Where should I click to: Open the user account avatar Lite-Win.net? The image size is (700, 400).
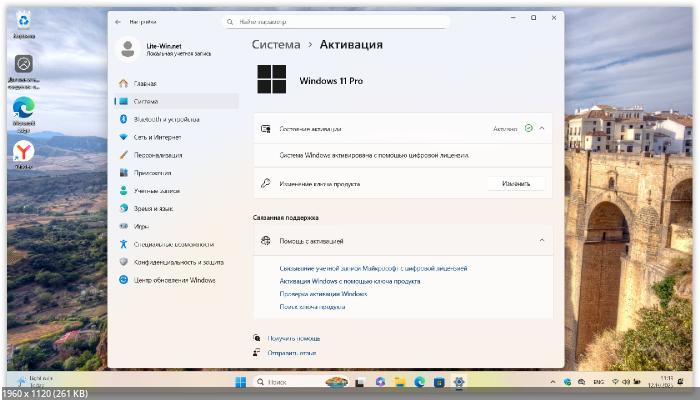127,50
